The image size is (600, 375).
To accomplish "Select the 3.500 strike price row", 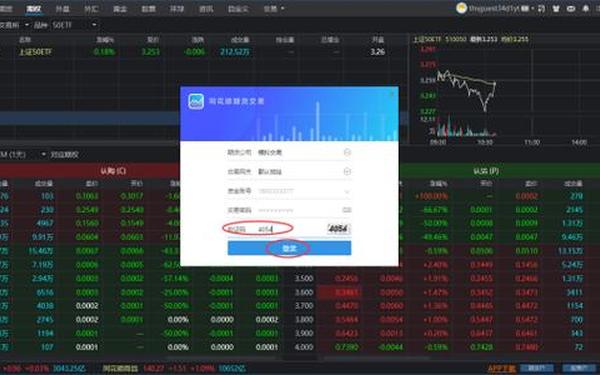I will tap(304, 278).
